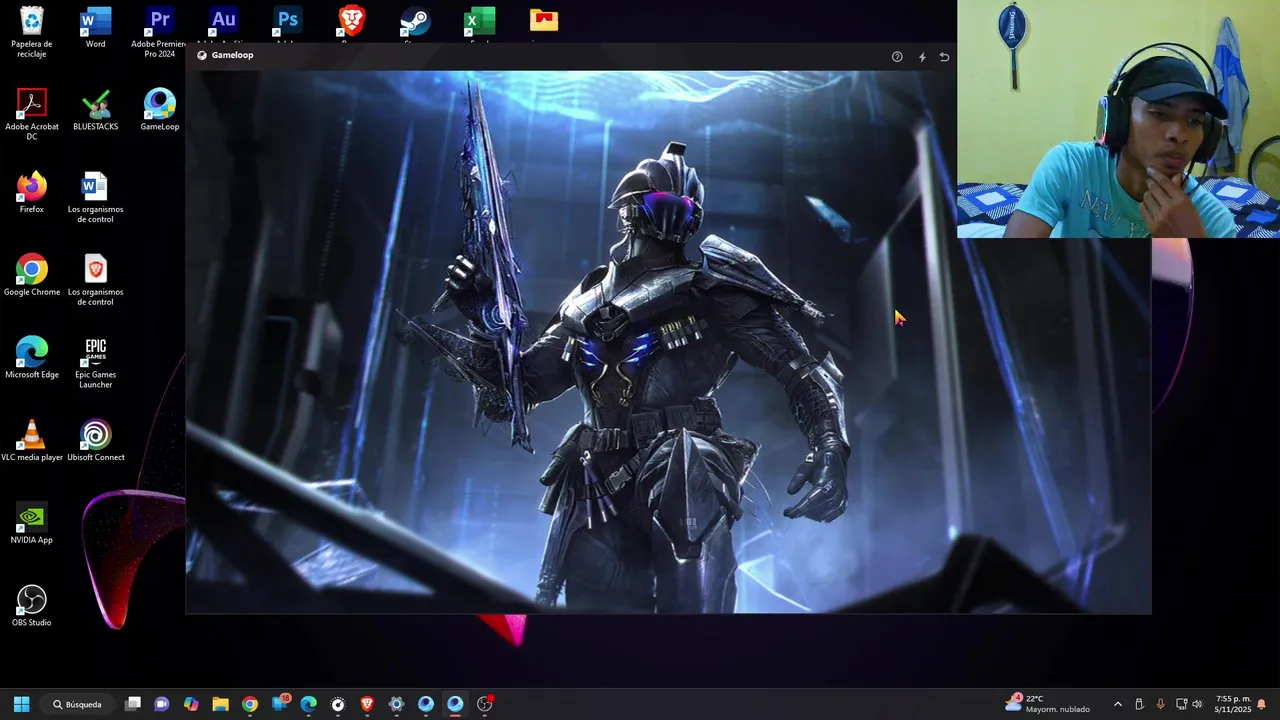Open the Gameloop help question-mark icon
This screenshot has width=1280, height=720.
click(x=897, y=57)
